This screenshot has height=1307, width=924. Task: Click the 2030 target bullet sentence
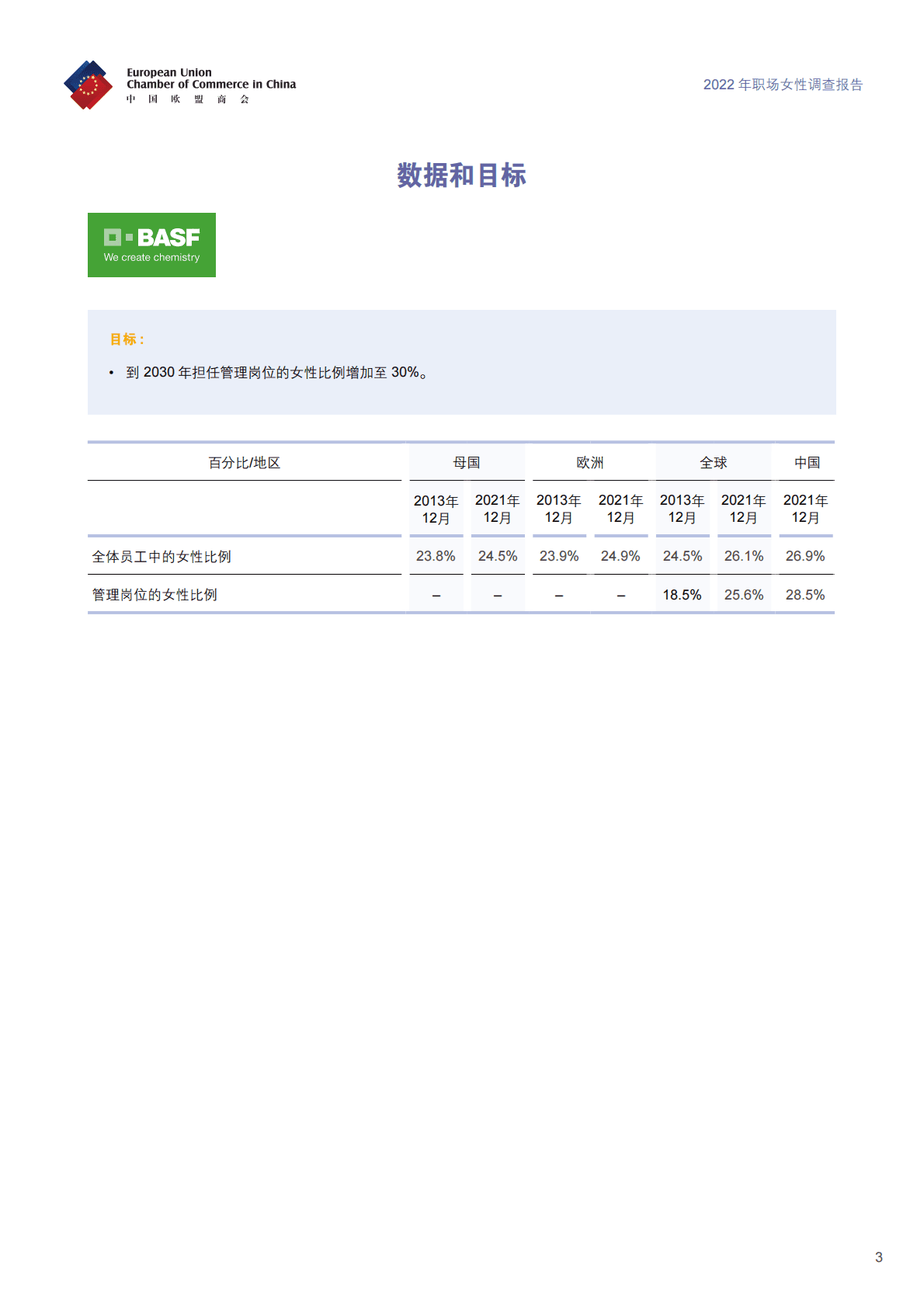tap(276, 373)
